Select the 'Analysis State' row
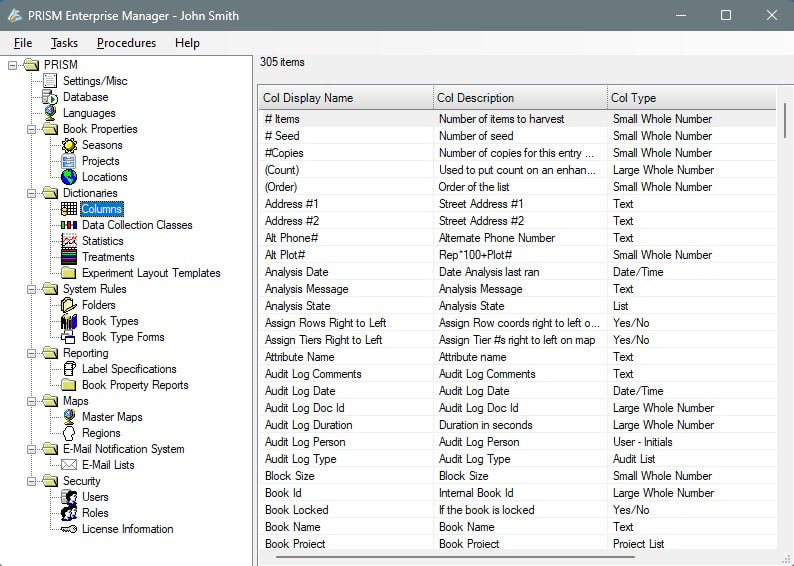The height and width of the screenshot is (566, 794). [517, 306]
